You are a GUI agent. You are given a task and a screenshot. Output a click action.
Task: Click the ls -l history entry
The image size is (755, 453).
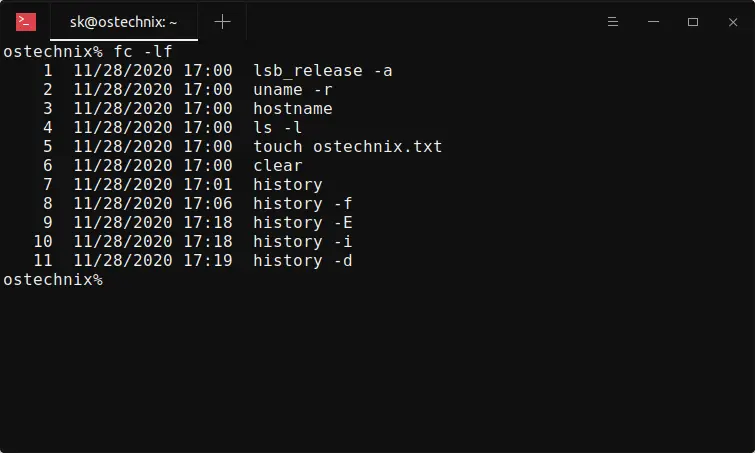click(277, 128)
